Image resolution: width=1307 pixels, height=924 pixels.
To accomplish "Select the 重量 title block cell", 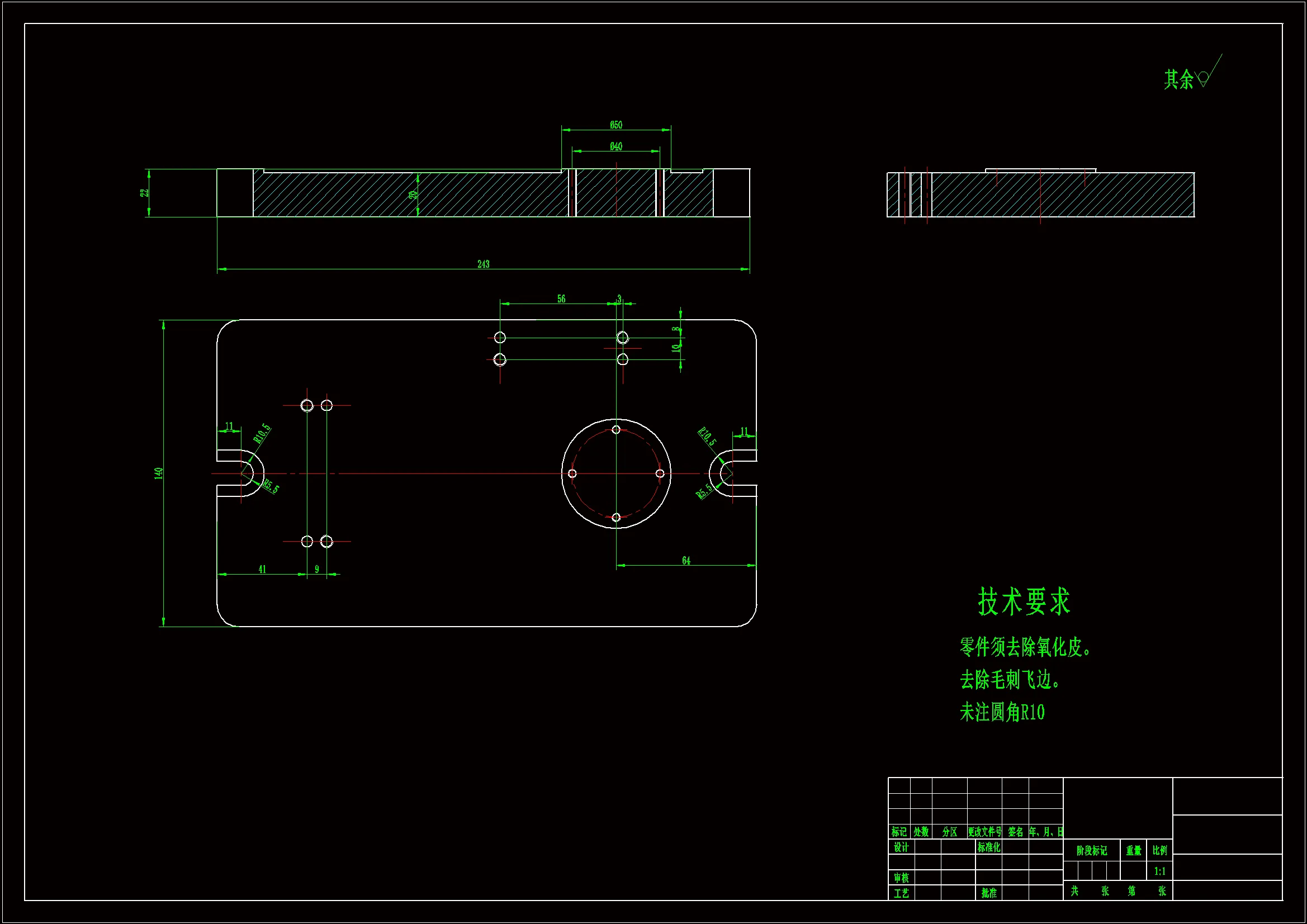I will coord(1133,851).
